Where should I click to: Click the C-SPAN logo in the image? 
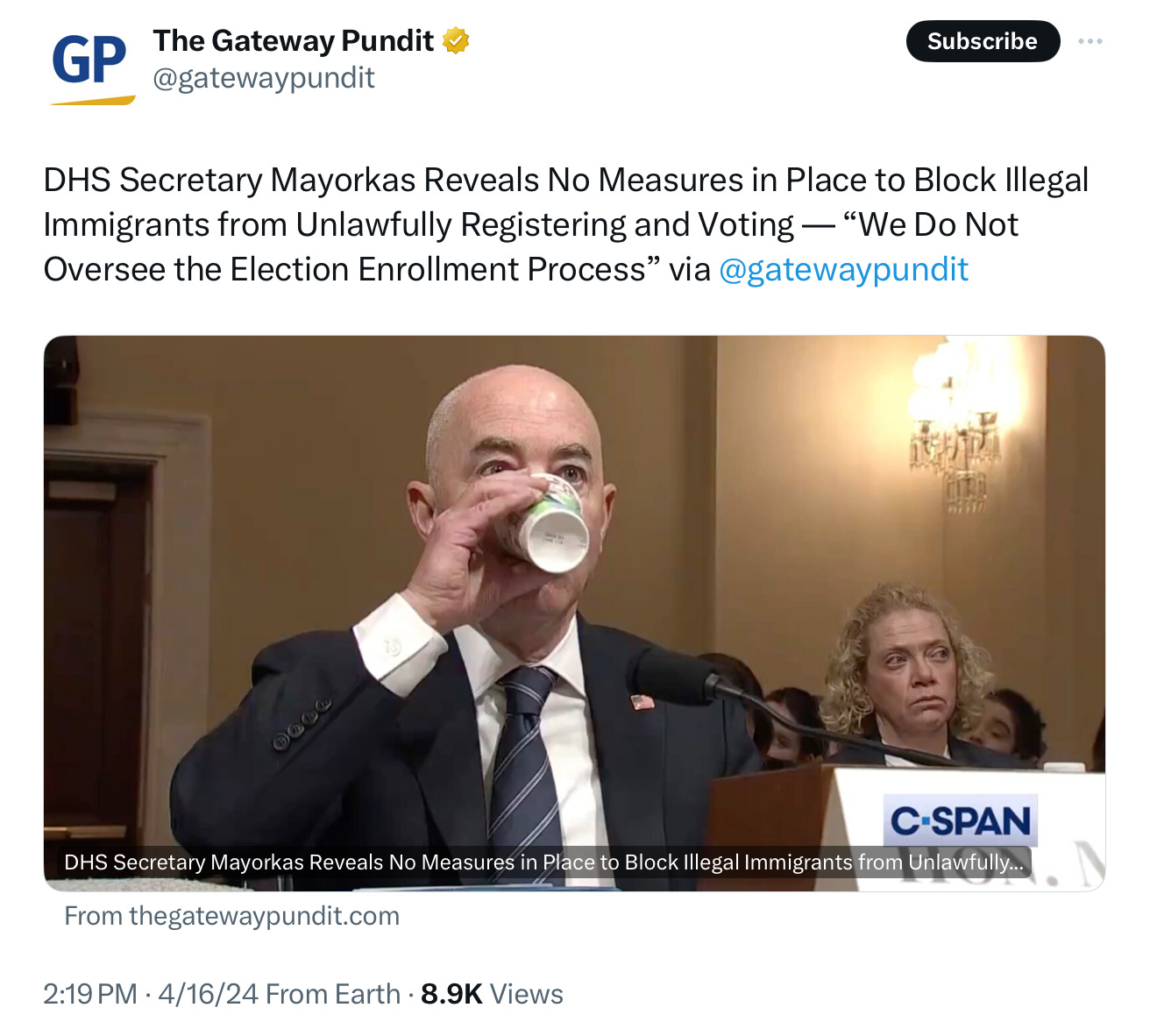[x=960, y=822]
